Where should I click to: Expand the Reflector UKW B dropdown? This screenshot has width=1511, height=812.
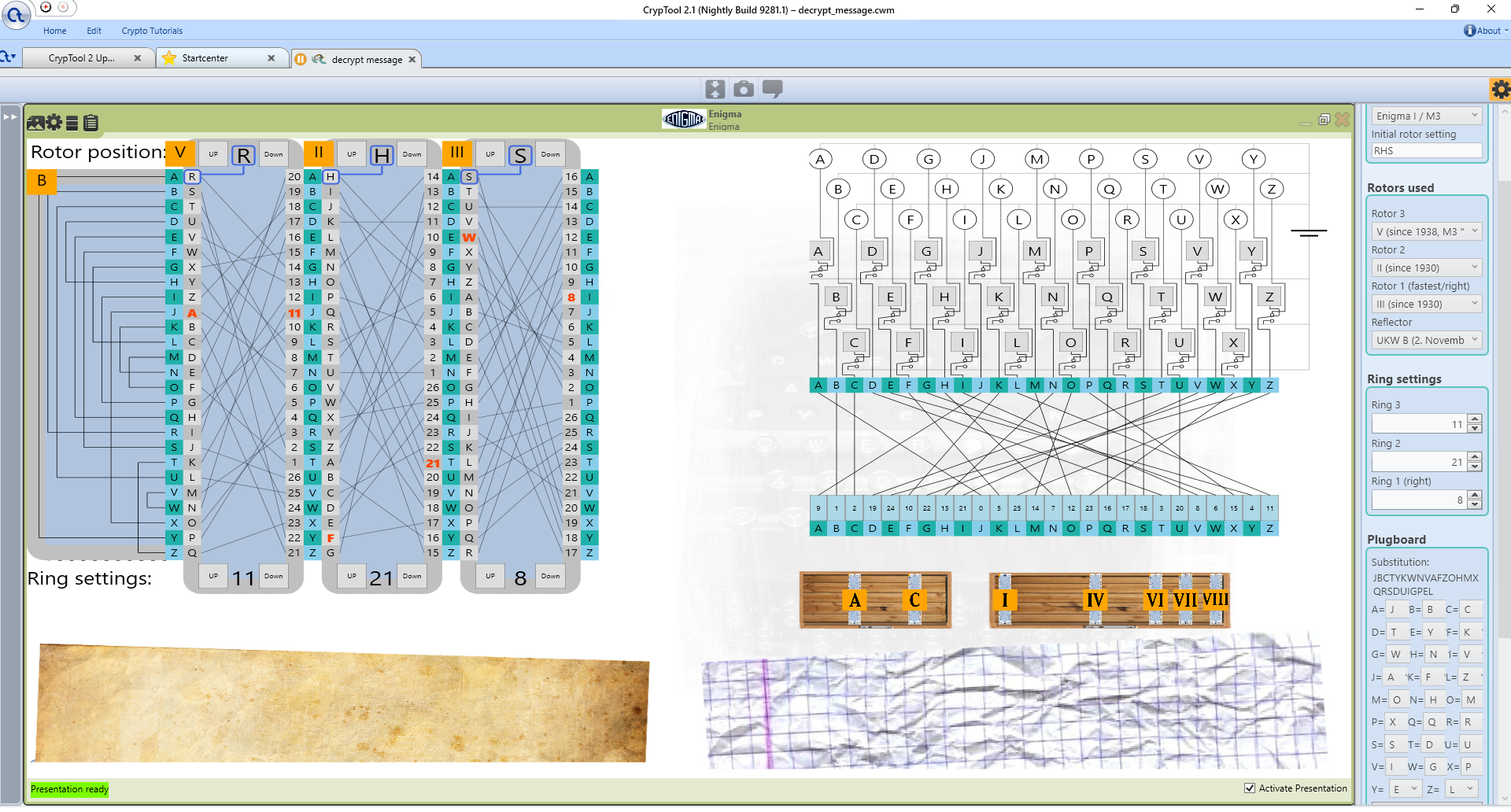point(1427,340)
